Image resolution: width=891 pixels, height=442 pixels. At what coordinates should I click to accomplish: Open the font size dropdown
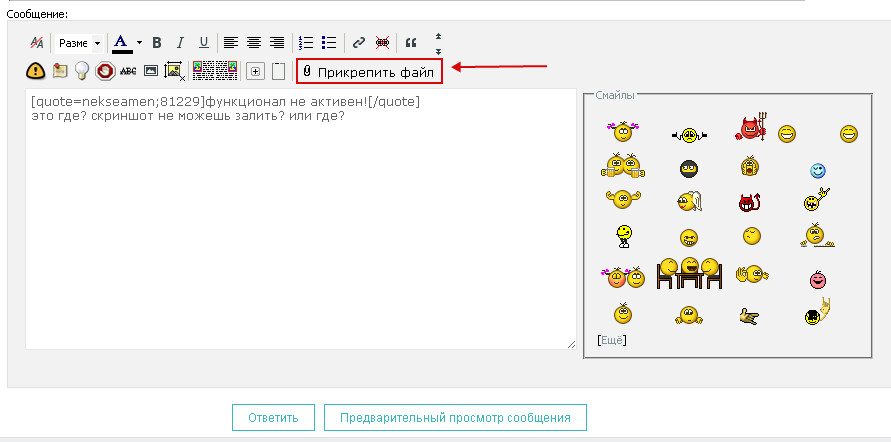click(97, 44)
